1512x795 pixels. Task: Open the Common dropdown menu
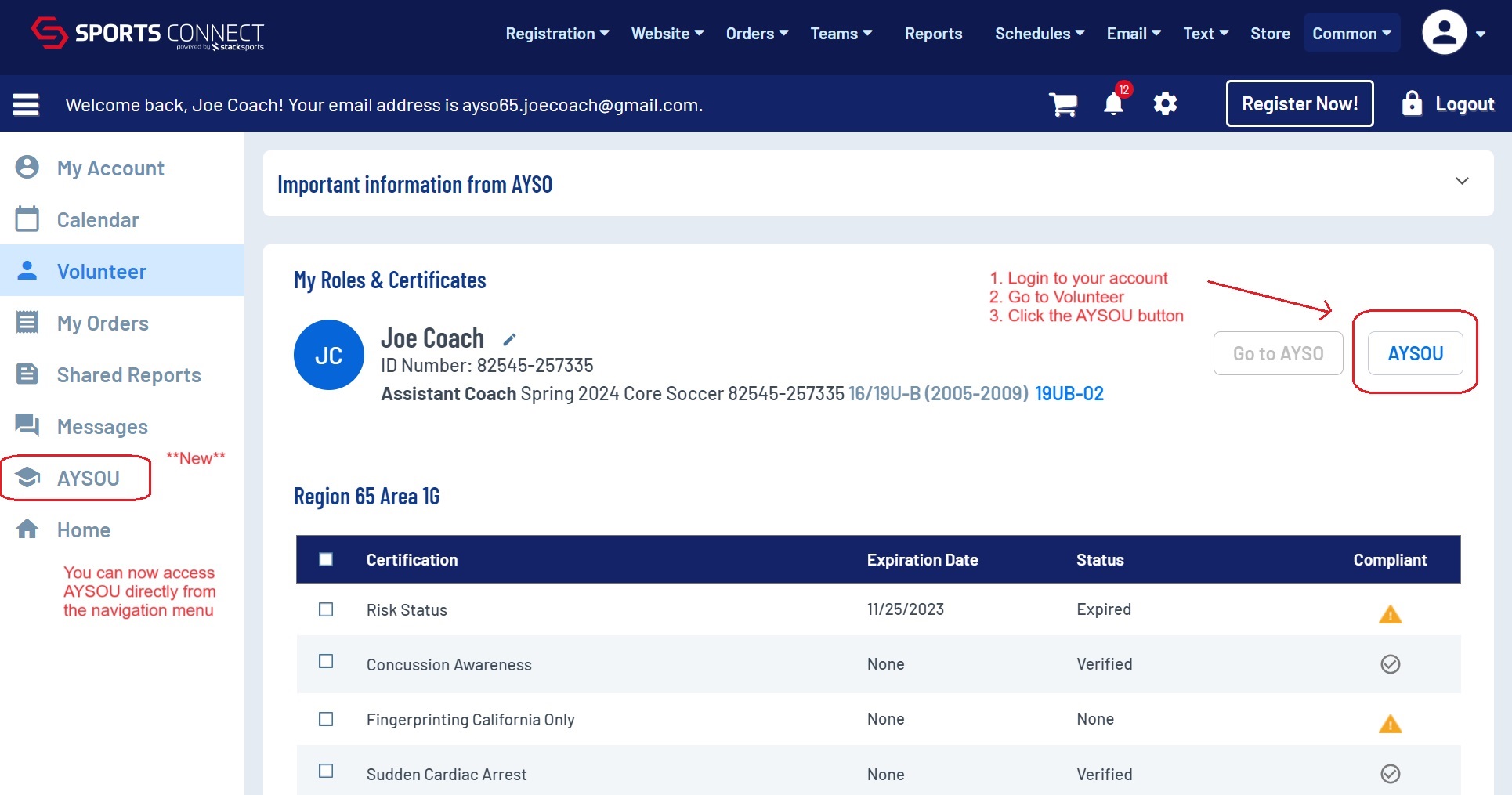pos(1352,34)
